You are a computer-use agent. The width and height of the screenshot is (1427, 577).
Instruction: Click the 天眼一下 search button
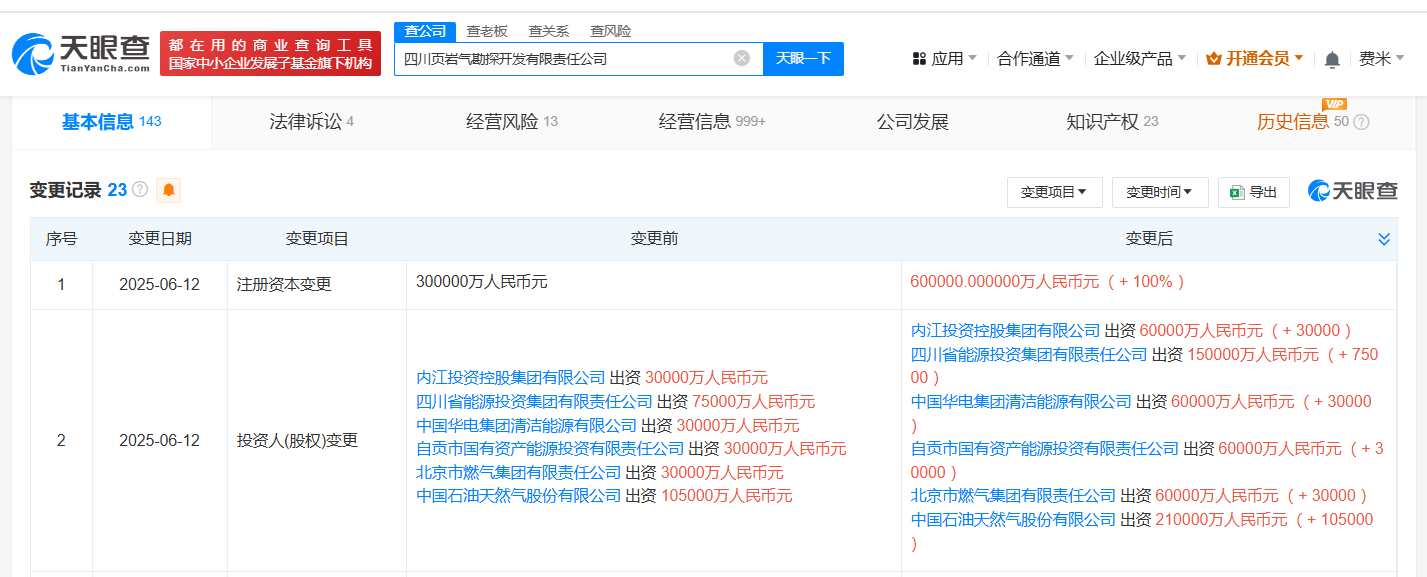(803, 58)
